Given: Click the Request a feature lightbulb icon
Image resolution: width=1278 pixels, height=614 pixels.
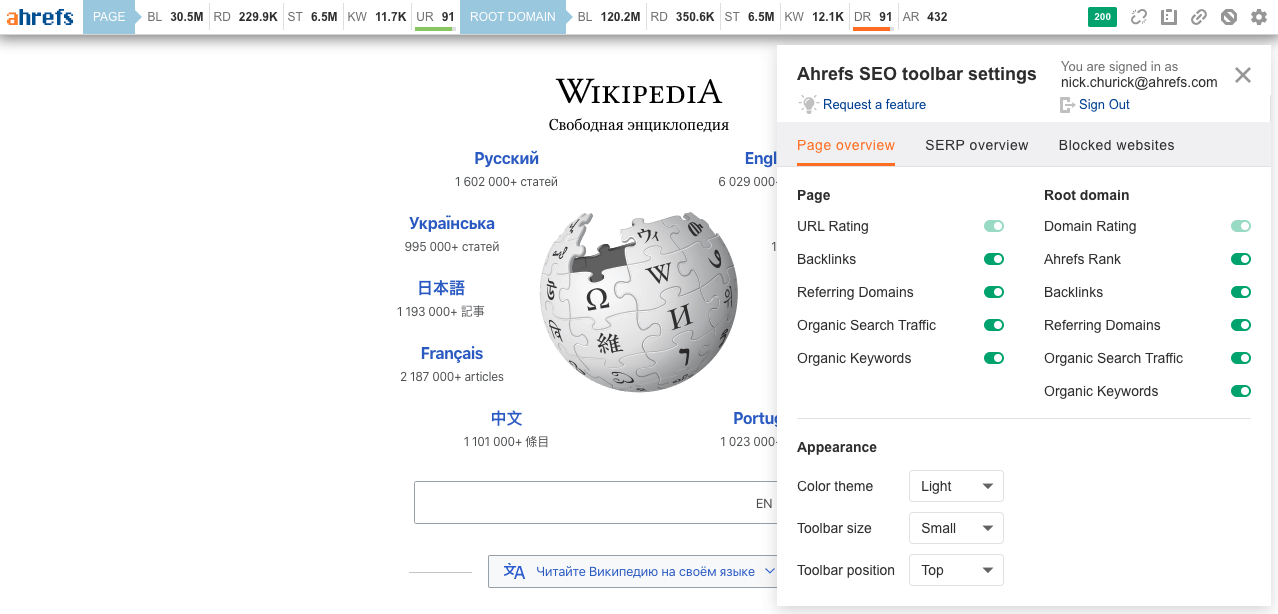Looking at the screenshot, I should (809, 104).
